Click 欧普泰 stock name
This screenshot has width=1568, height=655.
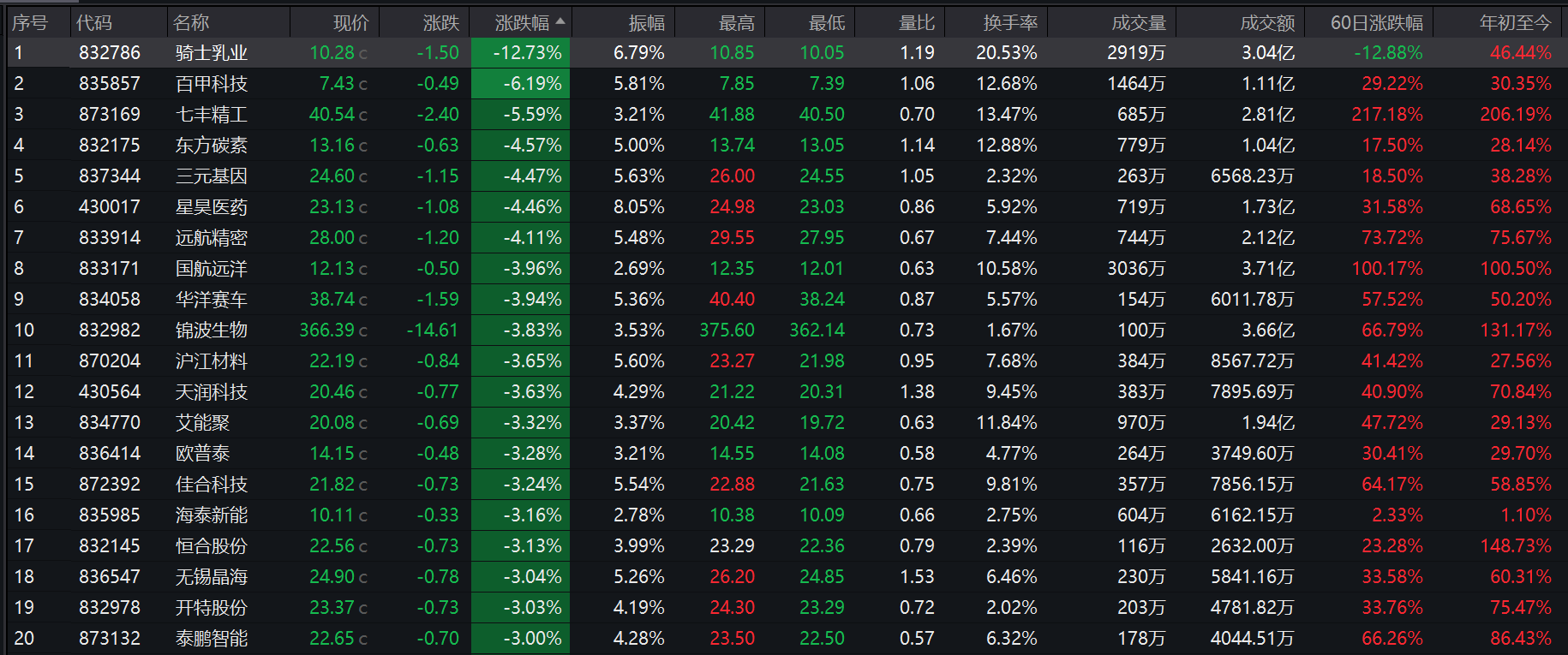[x=202, y=454]
